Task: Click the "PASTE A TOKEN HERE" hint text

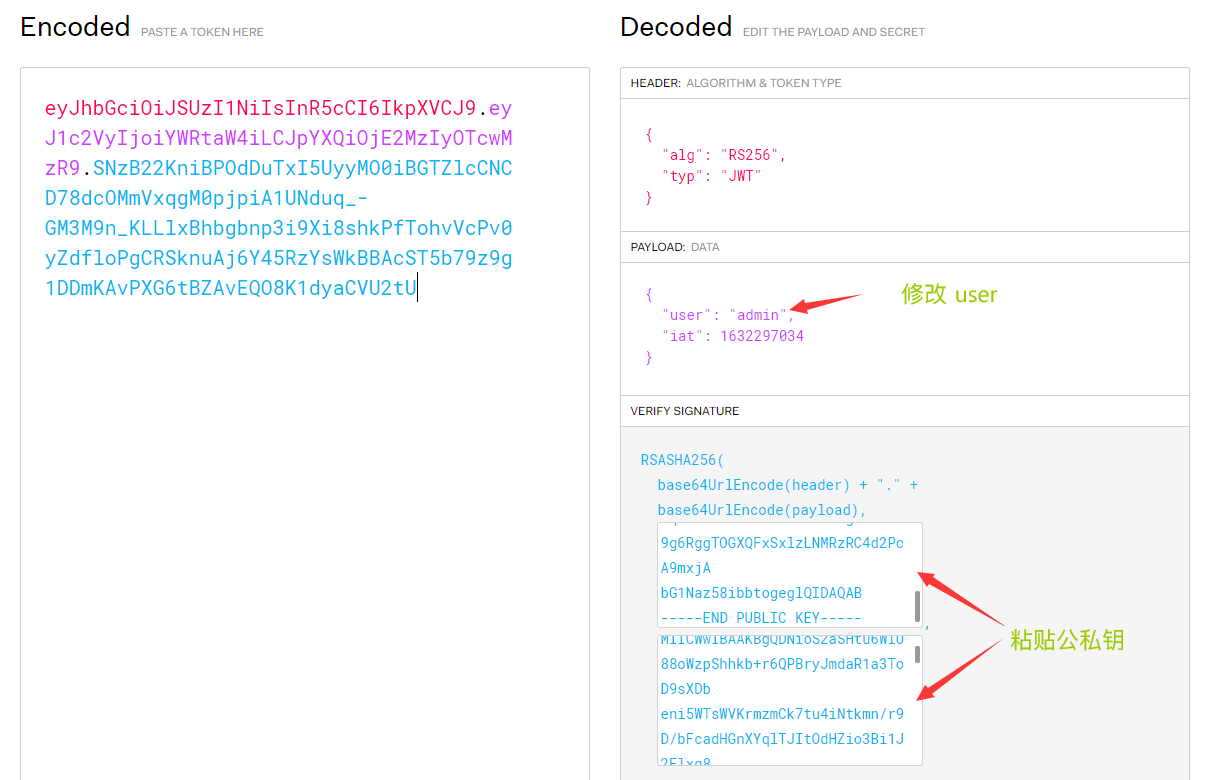Action: pos(202,32)
